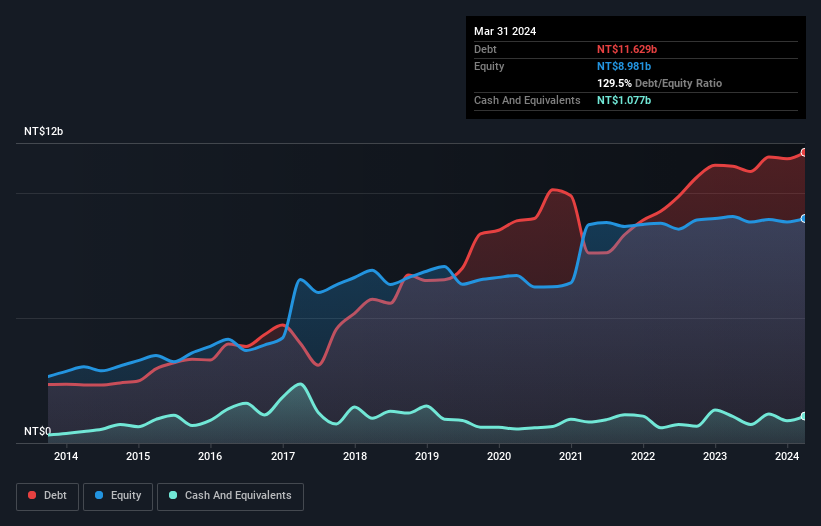Toggle Cash And Equivalents legend button

point(230,496)
